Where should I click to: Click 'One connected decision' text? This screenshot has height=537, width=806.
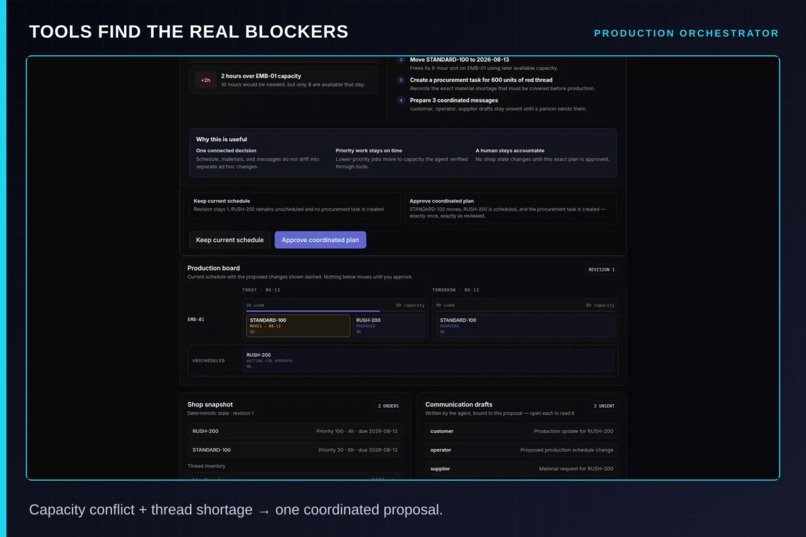tap(226, 151)
